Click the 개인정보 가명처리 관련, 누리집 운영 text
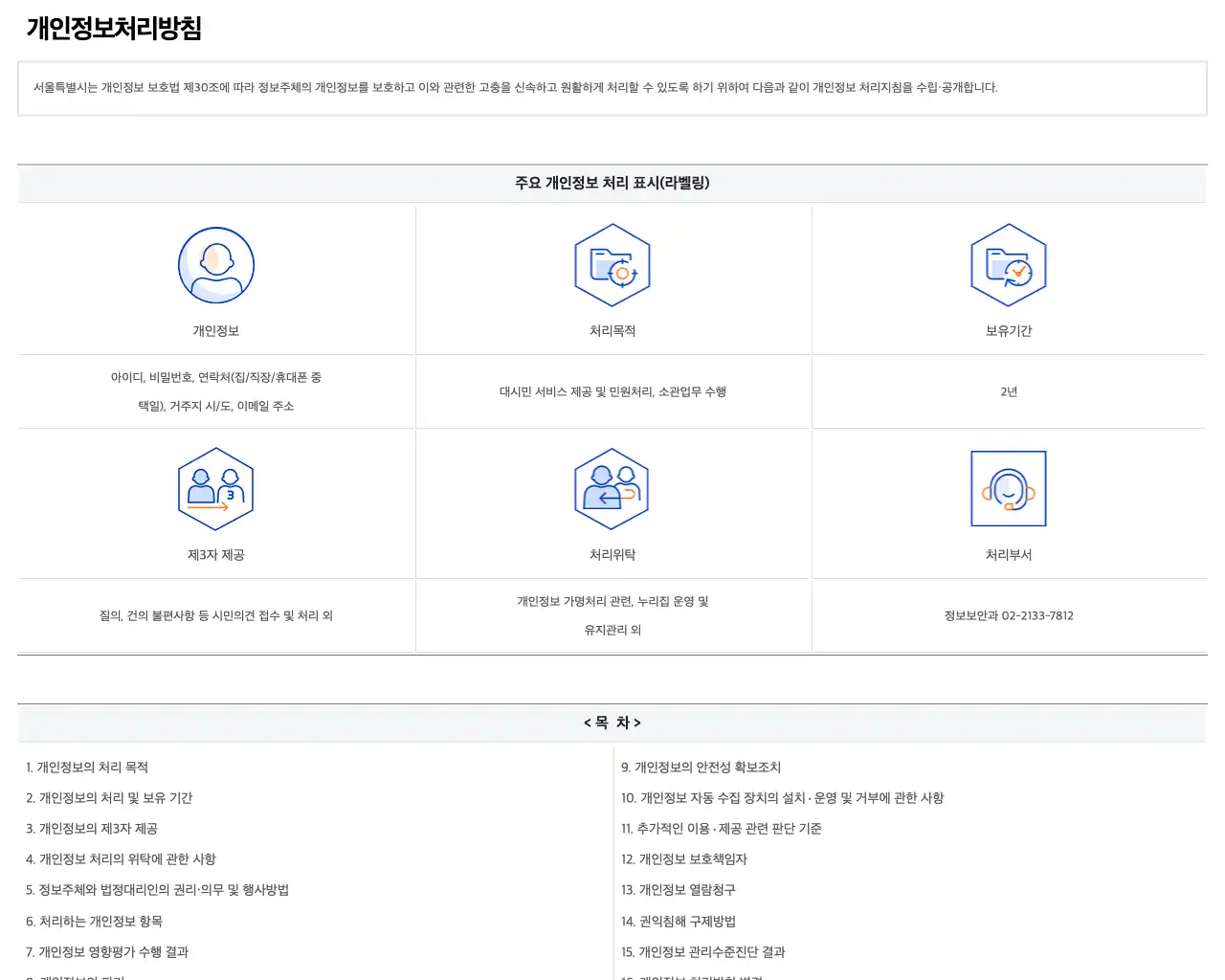 coord(612,615)
